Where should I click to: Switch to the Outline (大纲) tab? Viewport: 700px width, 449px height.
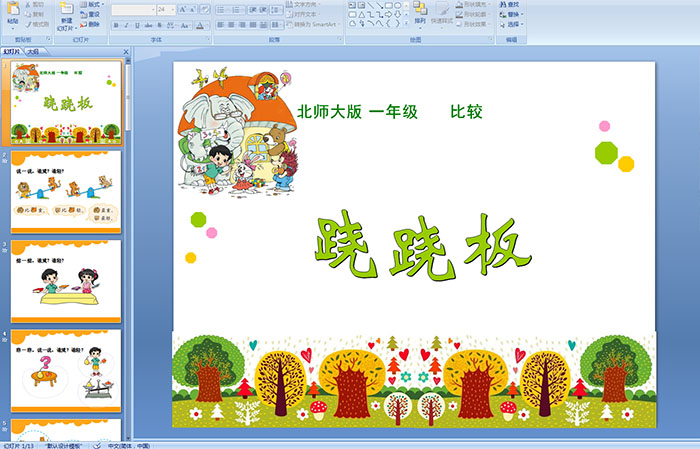33,52
